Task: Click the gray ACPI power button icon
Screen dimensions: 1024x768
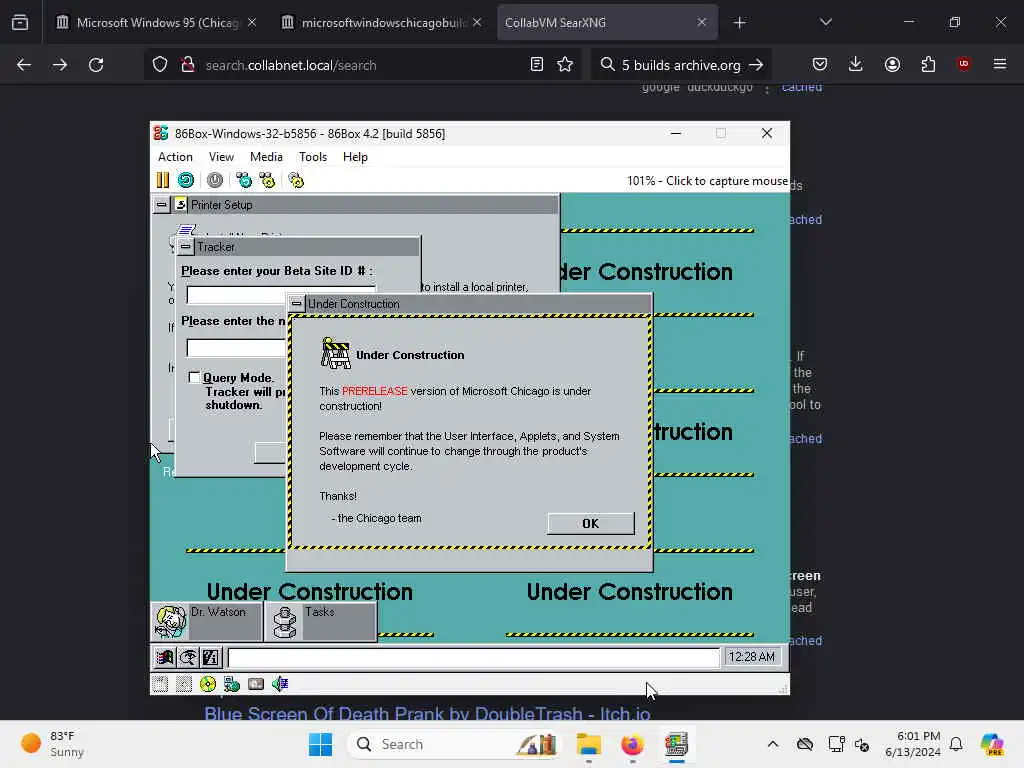Action: (x=215, y=180)
